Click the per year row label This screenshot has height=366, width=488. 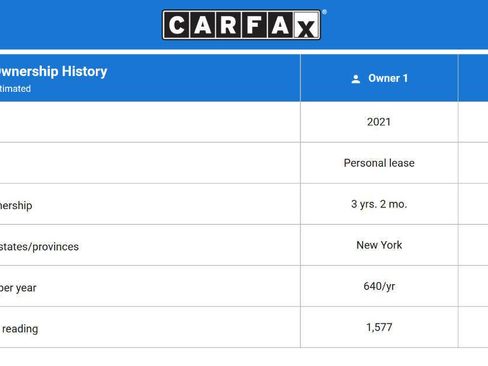click(x=18, y=288)
